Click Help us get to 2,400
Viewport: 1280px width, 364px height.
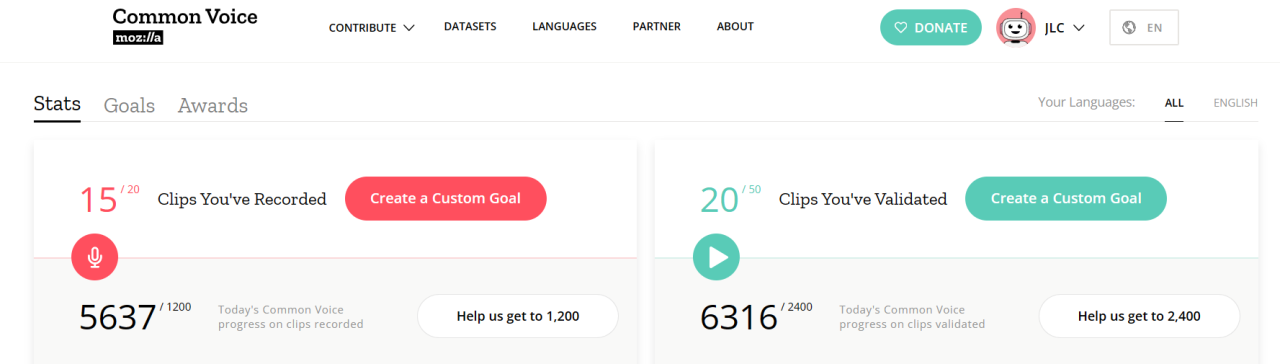click(1139, 316)
